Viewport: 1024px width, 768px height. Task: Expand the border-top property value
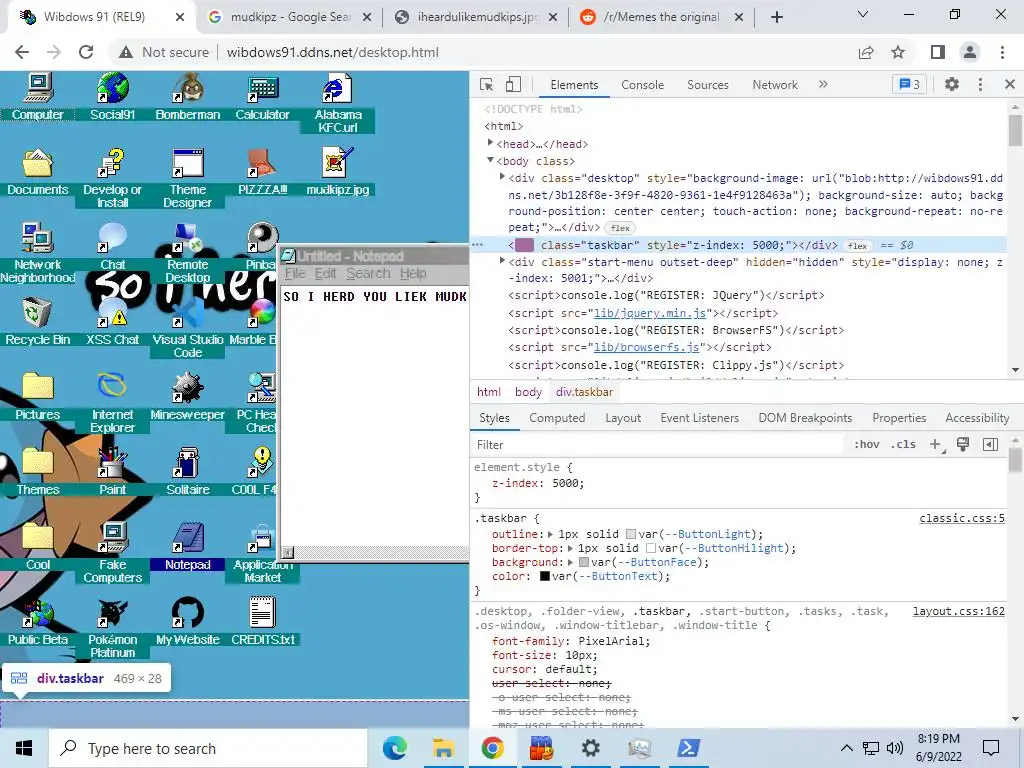tap(571, 549)
